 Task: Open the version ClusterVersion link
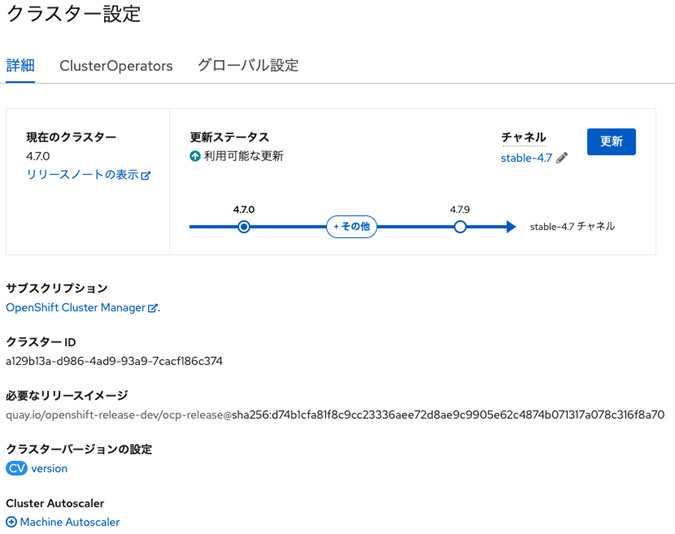click(x=49, y=468)
